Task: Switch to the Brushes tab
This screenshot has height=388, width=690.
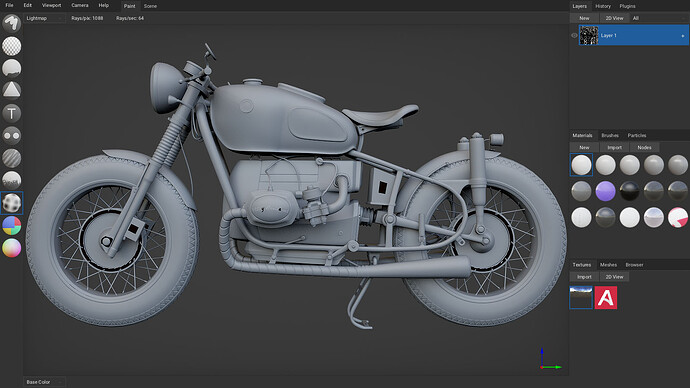Action: coord(610,135)
